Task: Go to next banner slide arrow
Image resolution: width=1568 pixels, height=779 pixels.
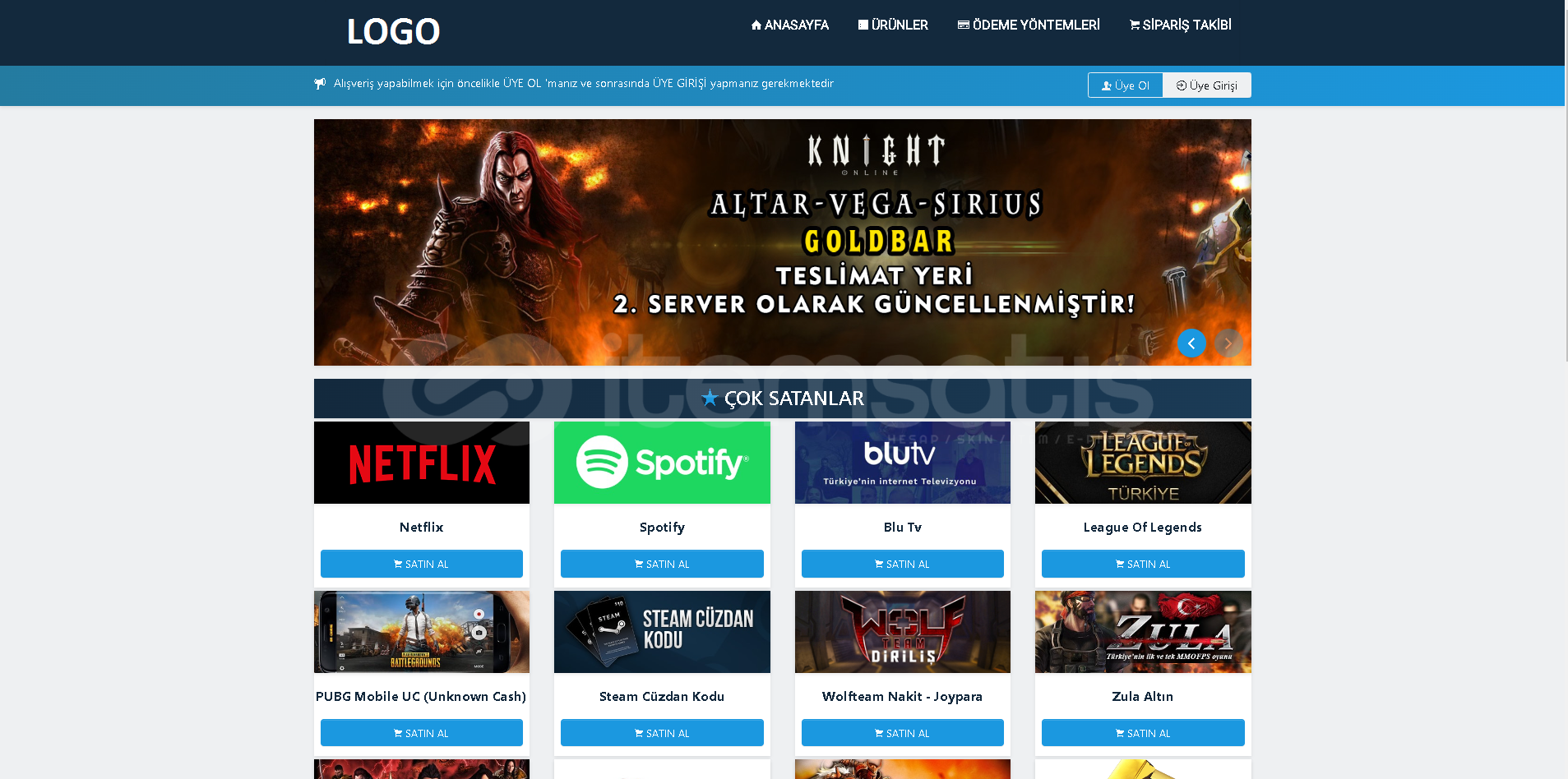Action: [1228, 343]
